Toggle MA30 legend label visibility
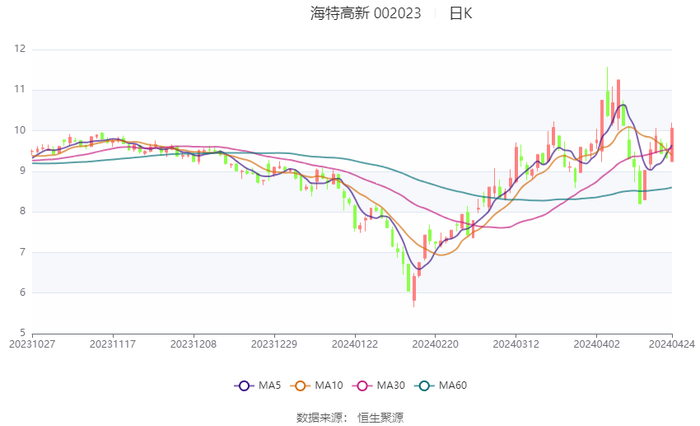 click(x=391, y=385)
